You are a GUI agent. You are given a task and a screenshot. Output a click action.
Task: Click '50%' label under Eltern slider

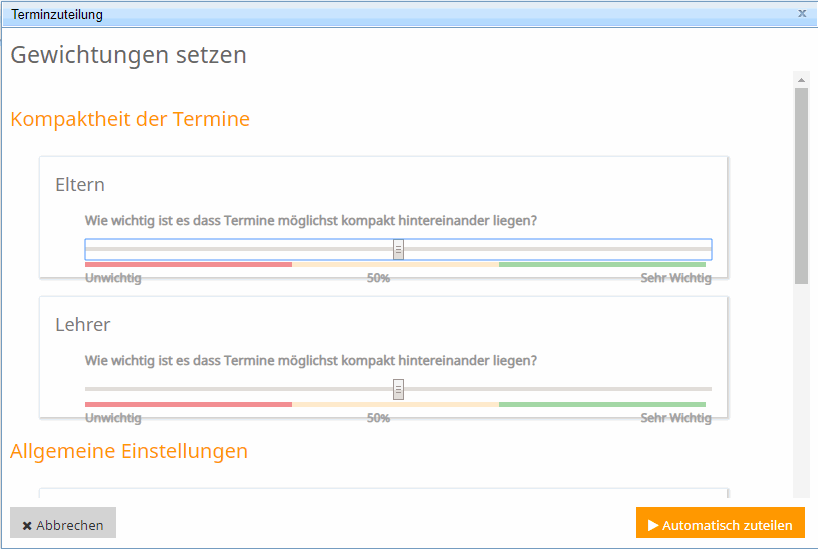pos(378,278)
